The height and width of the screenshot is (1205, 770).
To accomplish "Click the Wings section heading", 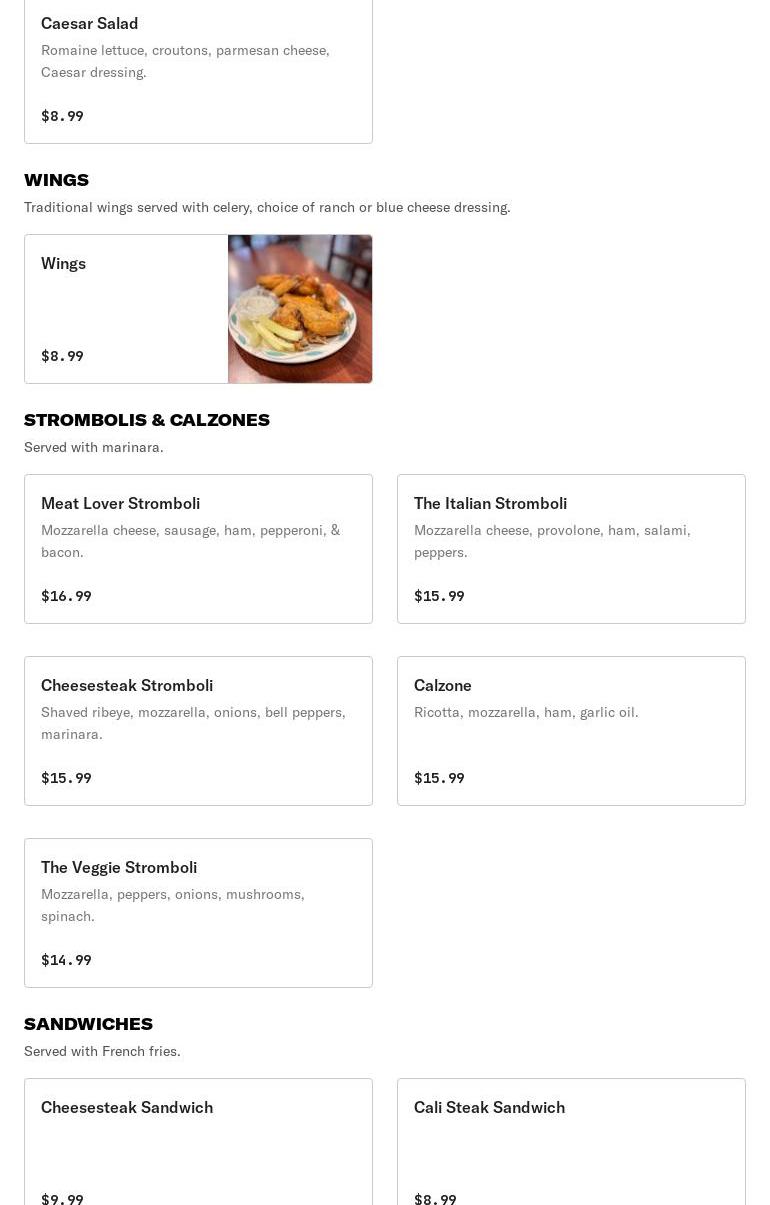I will point(56,180).
